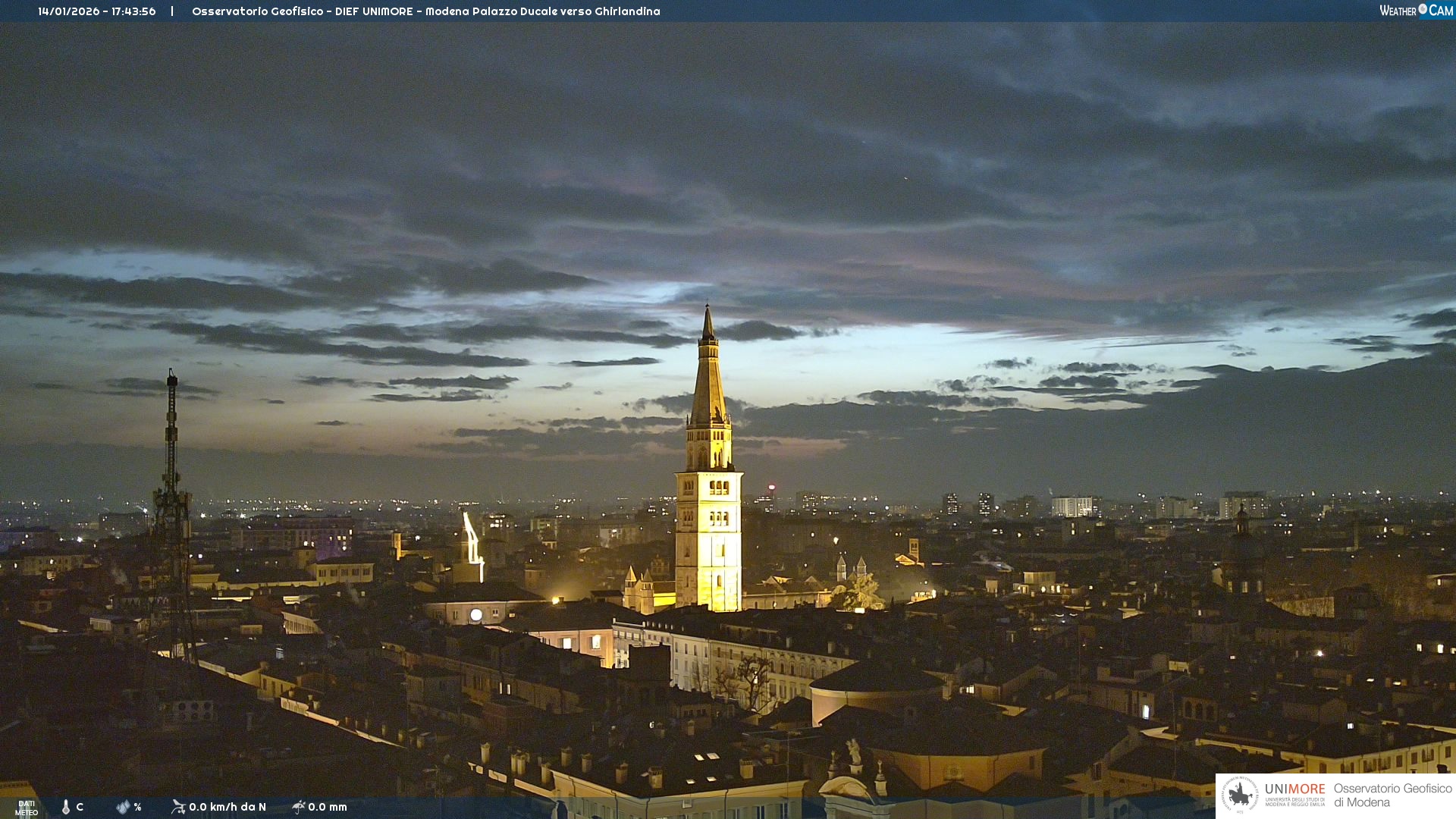The image size is (1456, 819).
Task: Click the percent humidity readout
Action: coord(137,807)
